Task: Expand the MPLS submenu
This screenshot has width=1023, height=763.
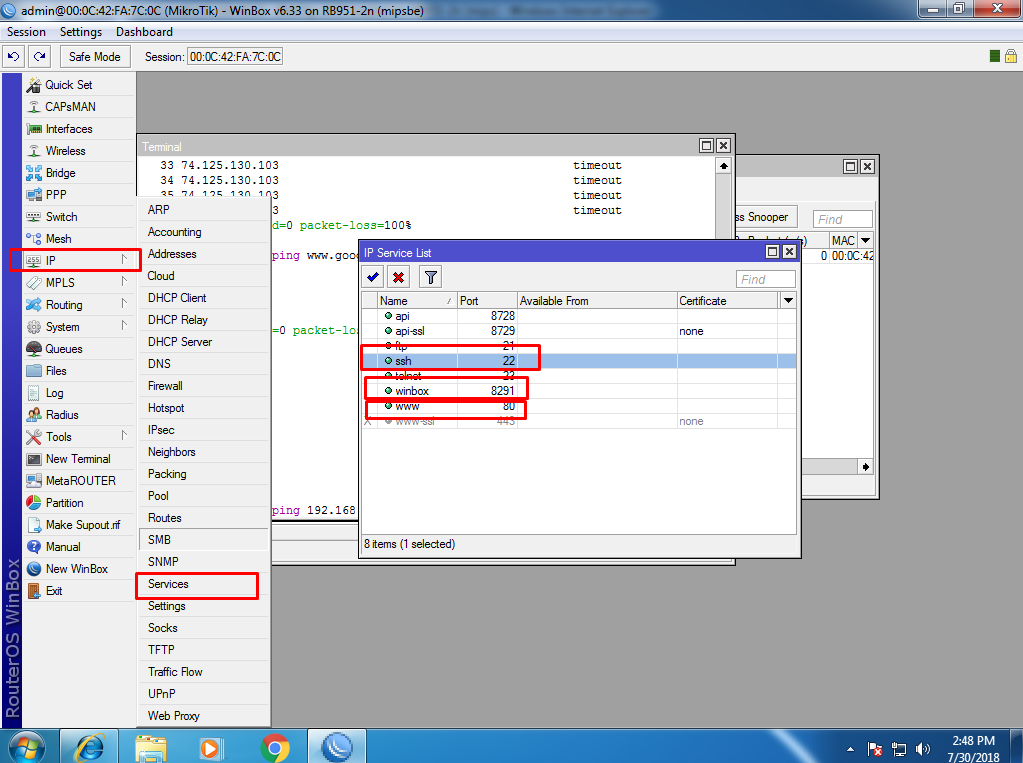Action: [x=79, y=283]
